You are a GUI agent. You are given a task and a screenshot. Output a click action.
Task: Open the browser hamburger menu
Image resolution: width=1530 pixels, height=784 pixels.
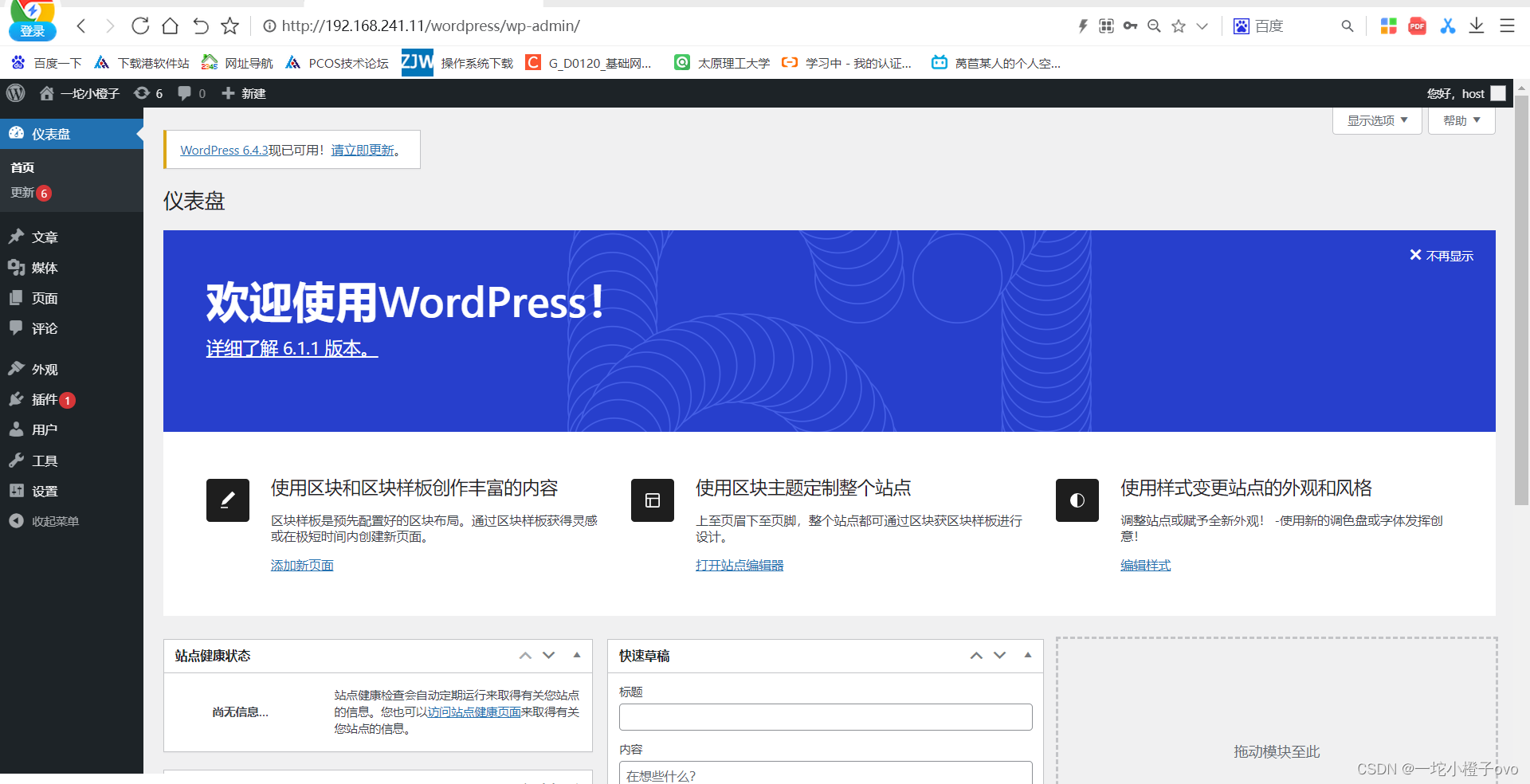tap(1507, 26)
